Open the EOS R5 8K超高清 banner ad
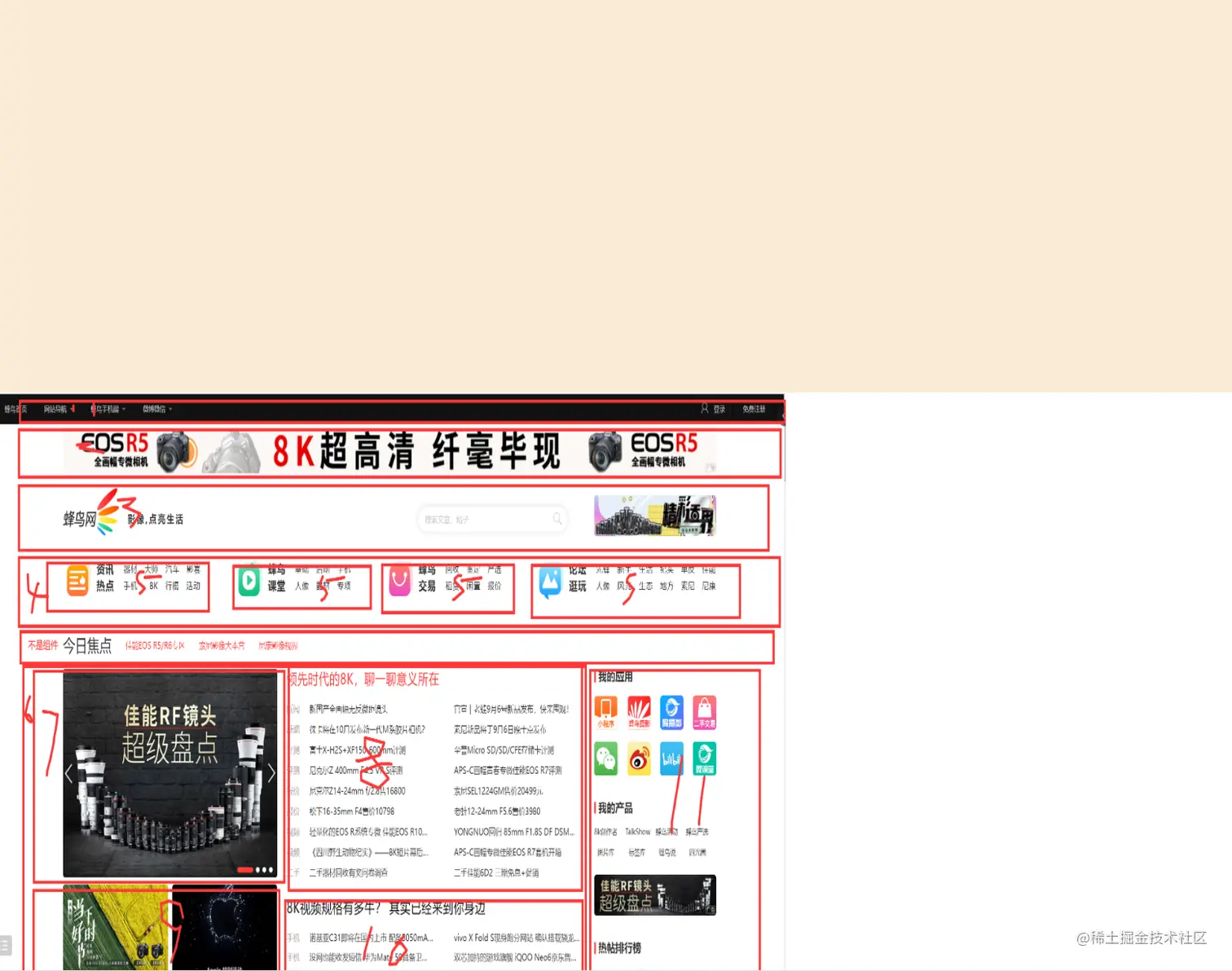 [389, 451]
